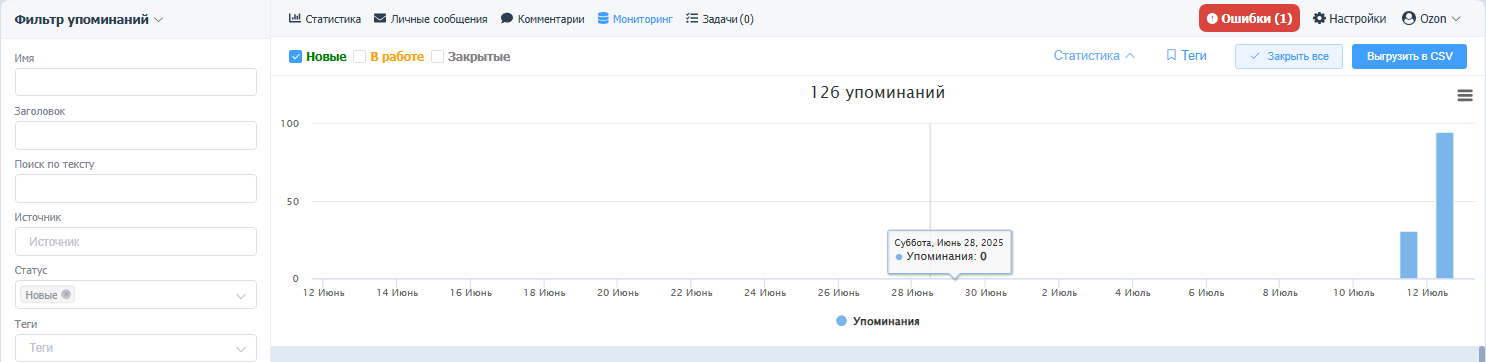Focus the Имя input field
Viewport: 1486px width, 362px height.
coord(136,82)
